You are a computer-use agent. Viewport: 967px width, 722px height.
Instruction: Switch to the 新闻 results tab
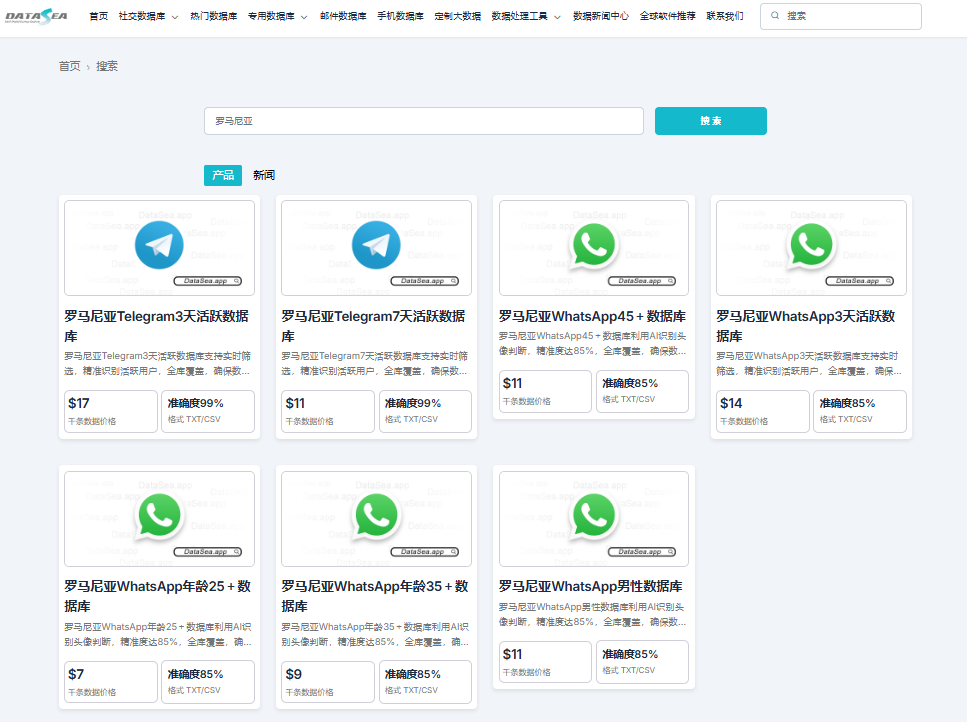click(x=264, y=175)
